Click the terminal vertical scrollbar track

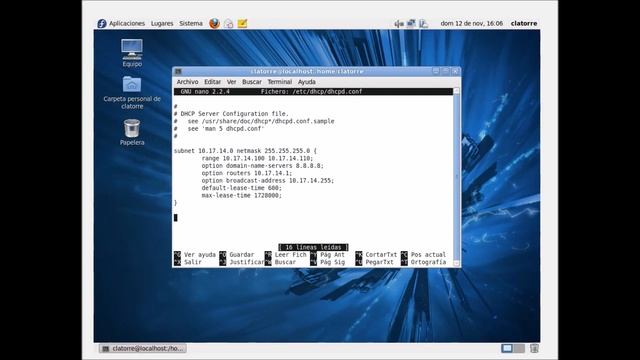(456, 177)
